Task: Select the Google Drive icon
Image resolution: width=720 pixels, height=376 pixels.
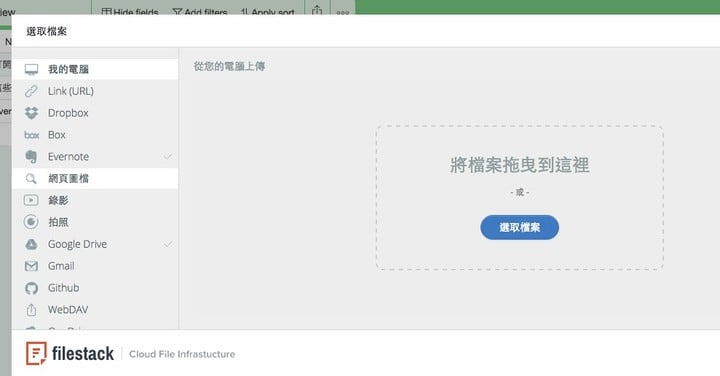Action: (31, 244)
